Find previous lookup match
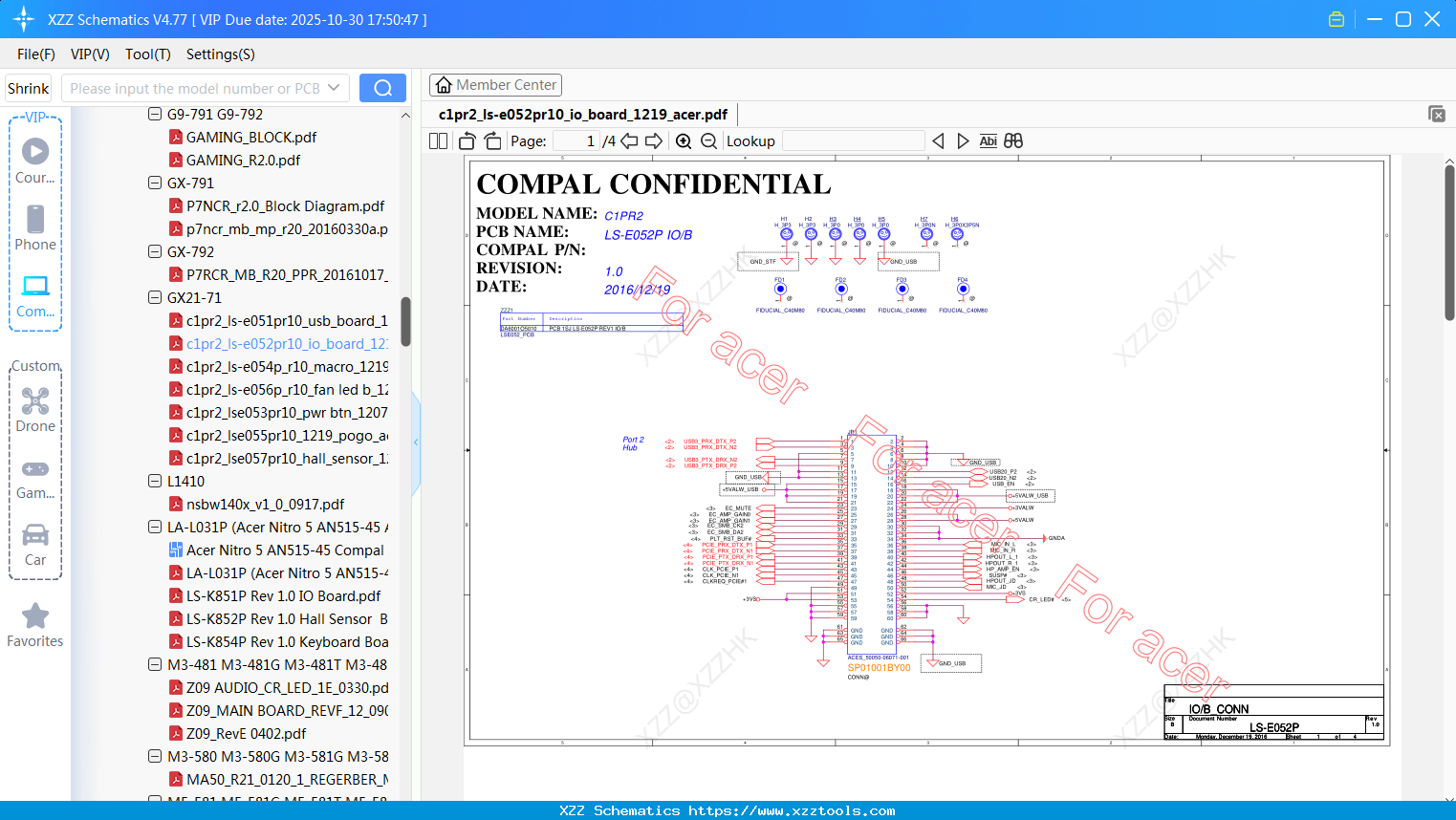 click(938, 140)
